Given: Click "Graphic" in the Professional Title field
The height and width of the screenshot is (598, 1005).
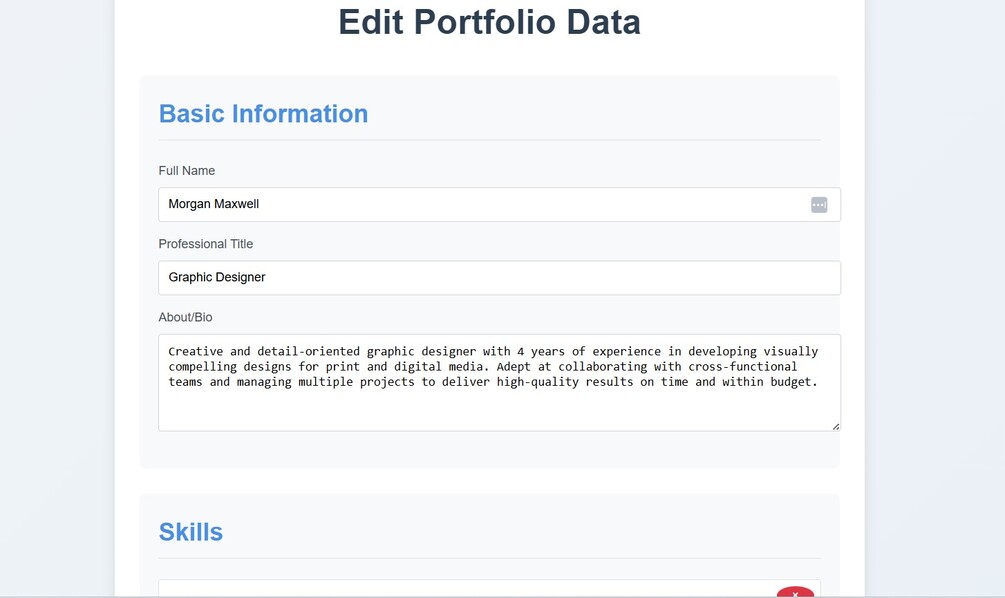Looking at the screenshot, I should [x=191, y=277].
